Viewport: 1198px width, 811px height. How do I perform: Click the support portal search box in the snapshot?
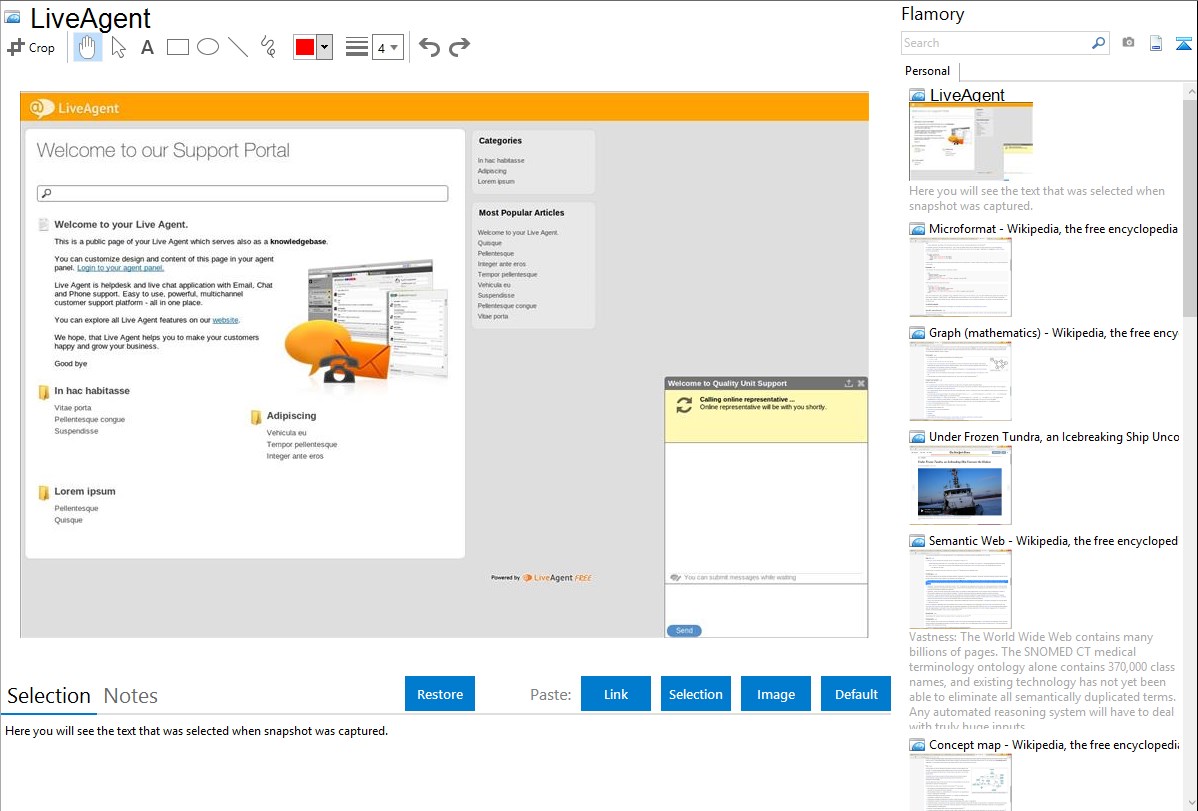tap(242, 193)
